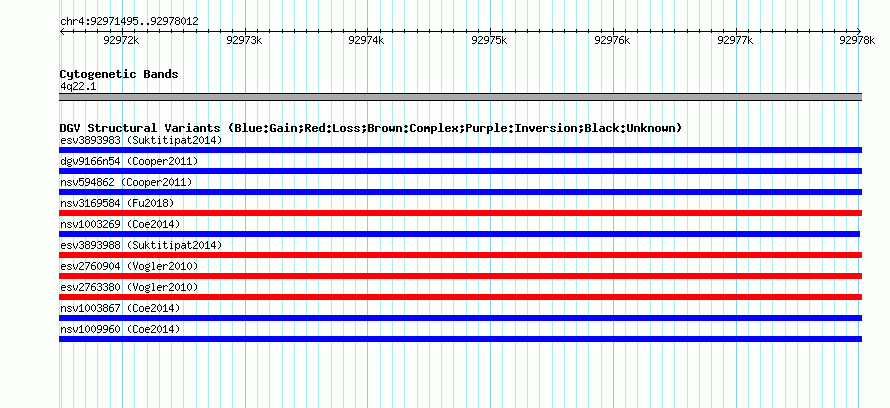Click the nsv1003867 (Coe2014) label
Image resolution: width=890 pixels, height=408 pixels.
point(120,308)
